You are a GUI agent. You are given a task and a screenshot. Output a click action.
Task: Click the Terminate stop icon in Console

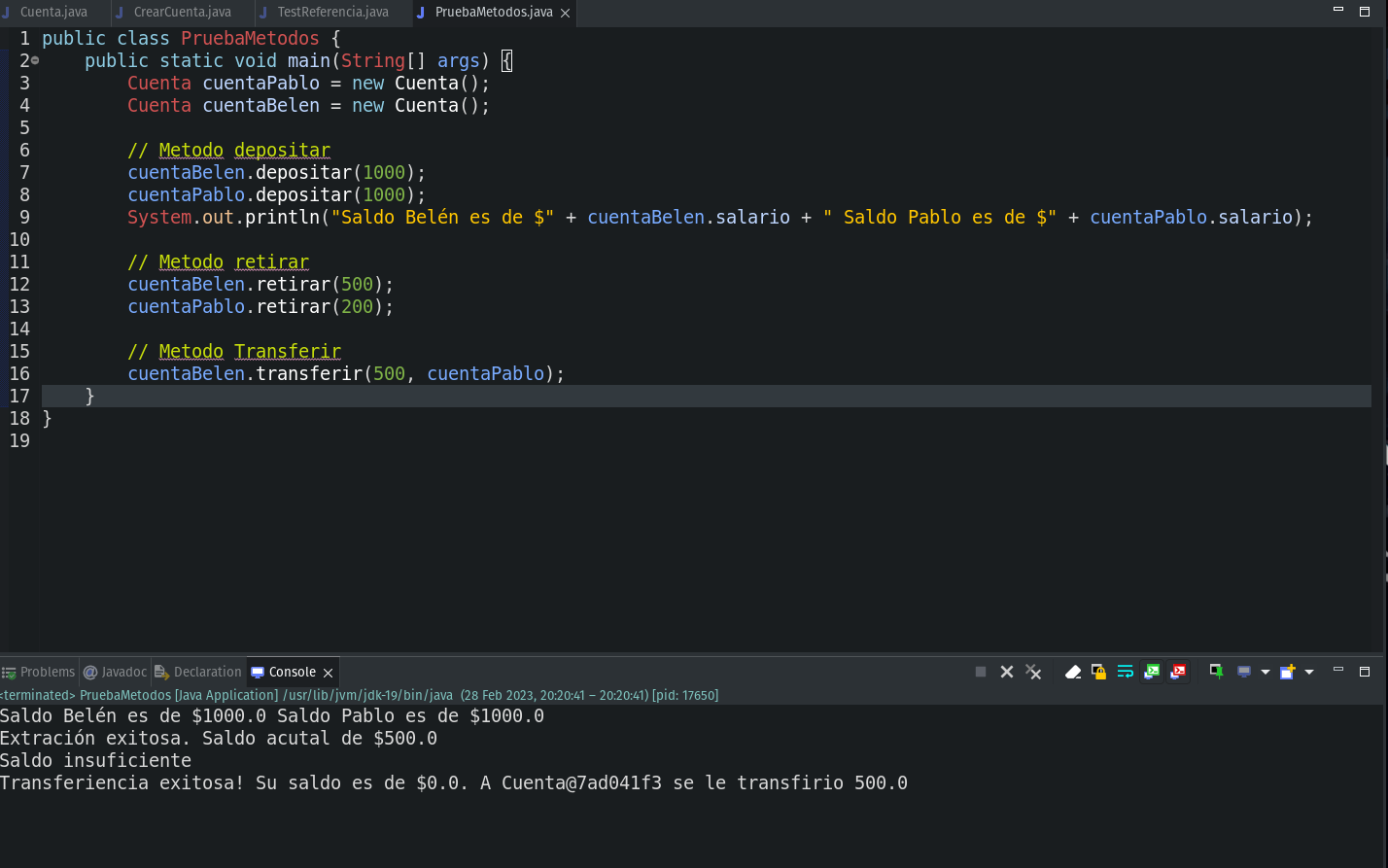pos(981,672)
